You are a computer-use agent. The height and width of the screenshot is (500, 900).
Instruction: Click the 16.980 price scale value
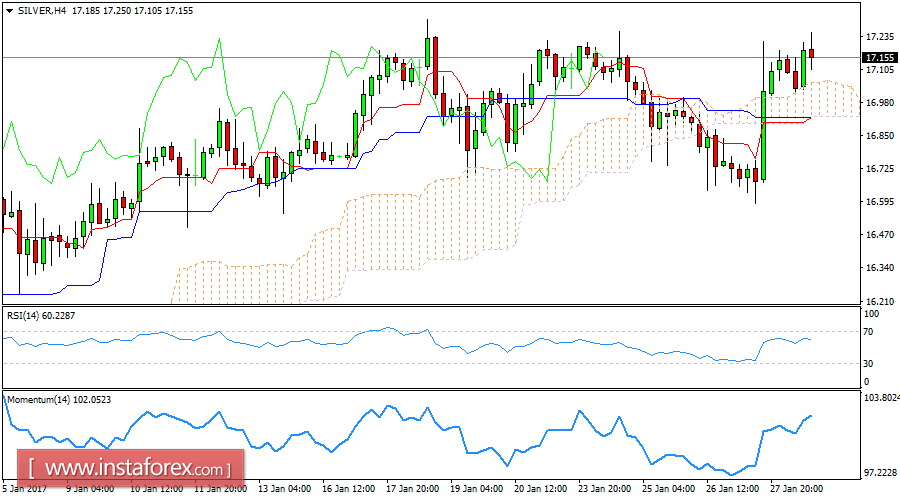coord(879,103)
